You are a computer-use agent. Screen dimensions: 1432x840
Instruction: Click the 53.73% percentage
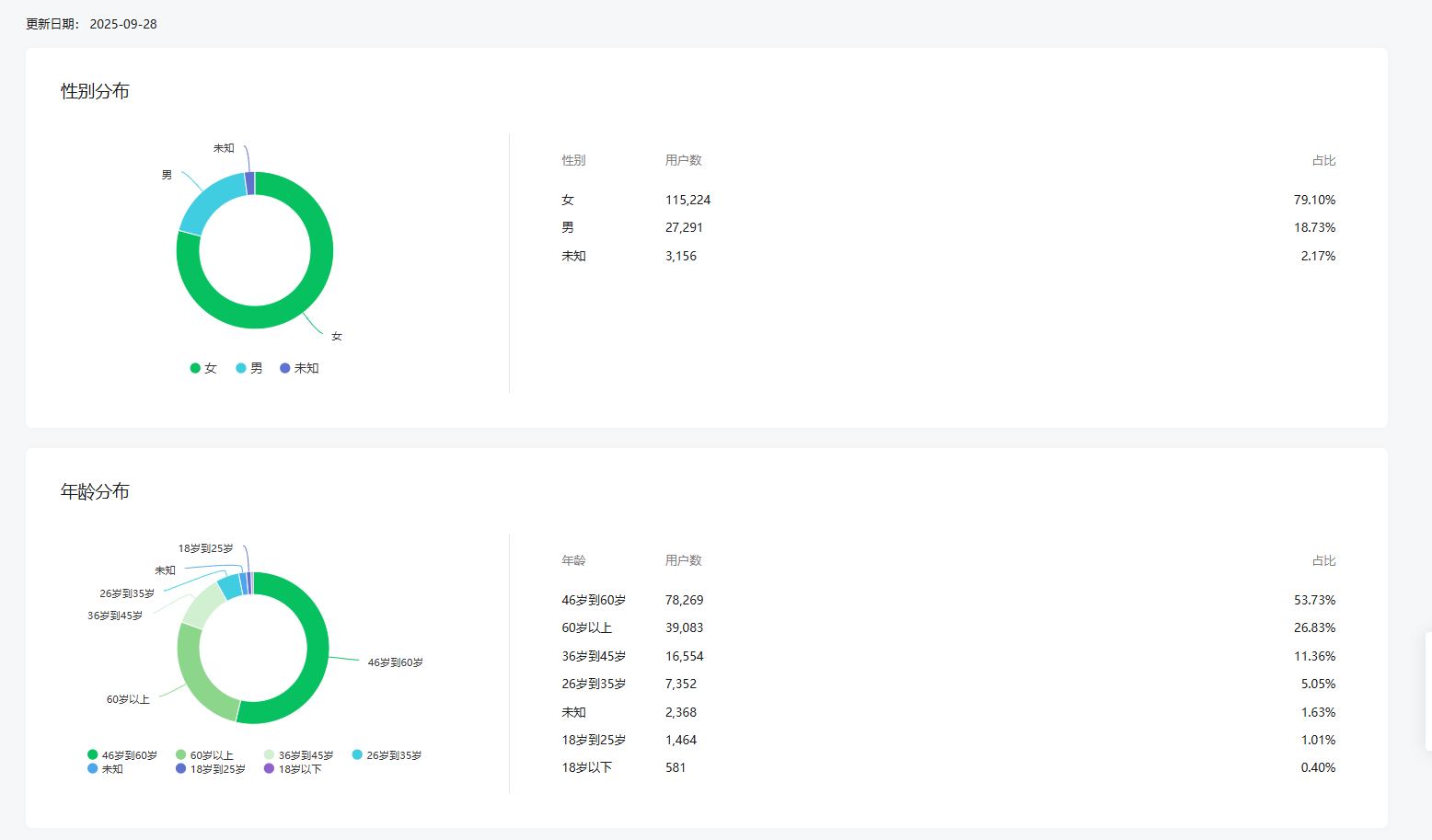pos(1314,600)
